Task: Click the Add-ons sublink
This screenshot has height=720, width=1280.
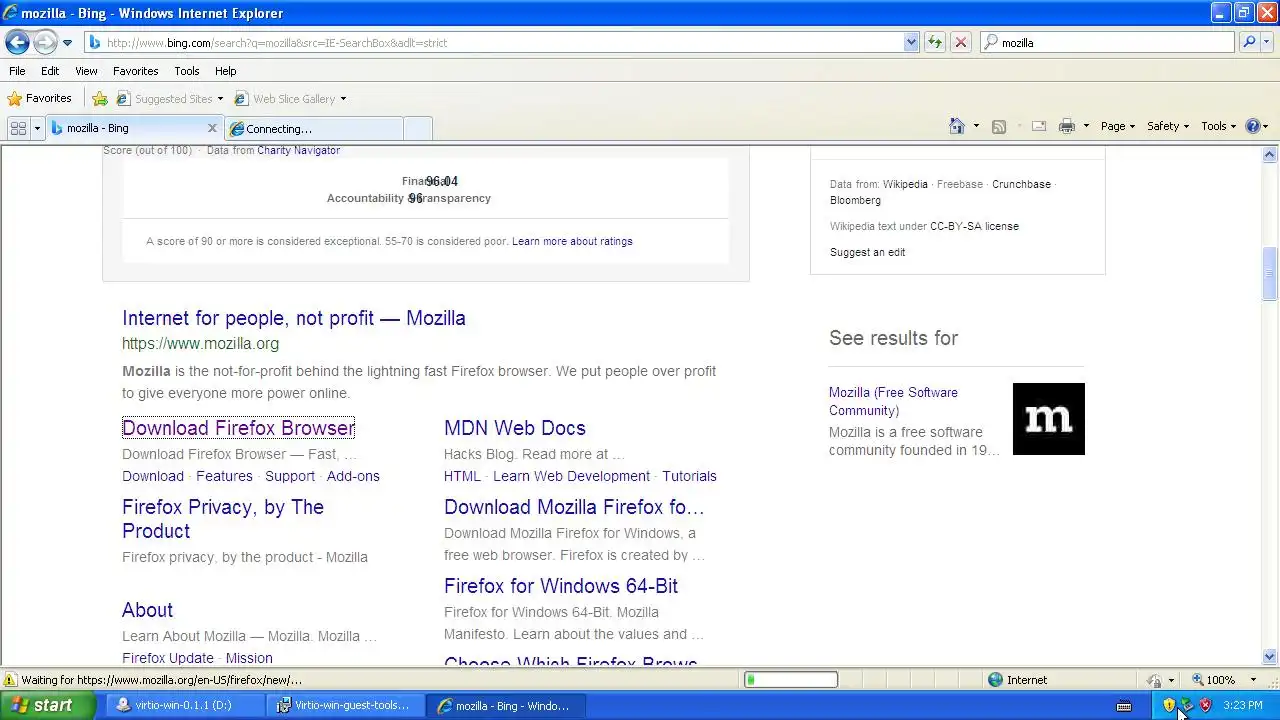Action: pyautogui.click(x=353, y=476)
